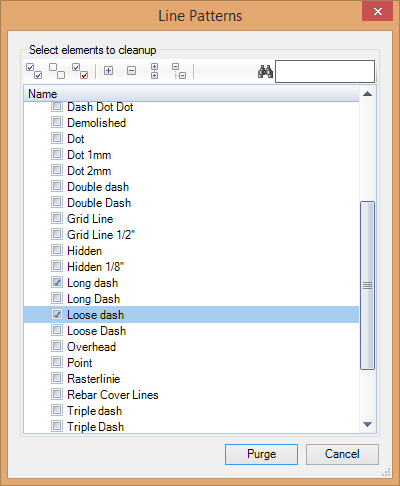
Task: Click the scrollbar up arrow
Action: point(367,94)
